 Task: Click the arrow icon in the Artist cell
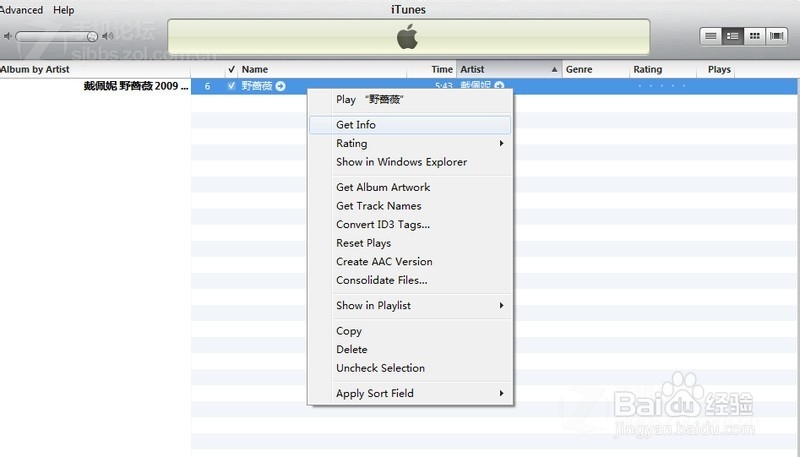pyautogui.click(x=499, y=85)
